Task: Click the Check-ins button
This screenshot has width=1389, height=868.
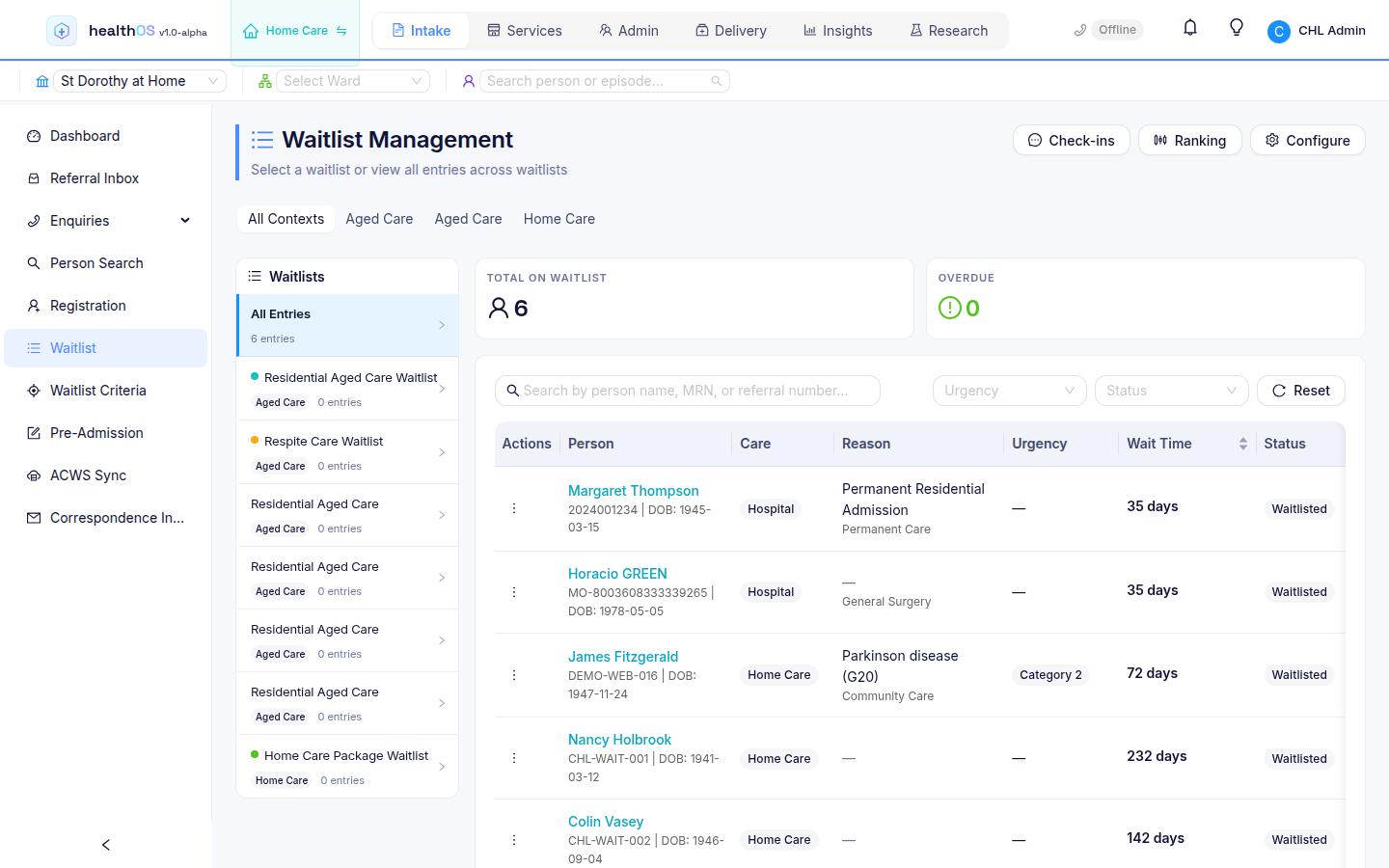Action: click(x=1072, y=140)
